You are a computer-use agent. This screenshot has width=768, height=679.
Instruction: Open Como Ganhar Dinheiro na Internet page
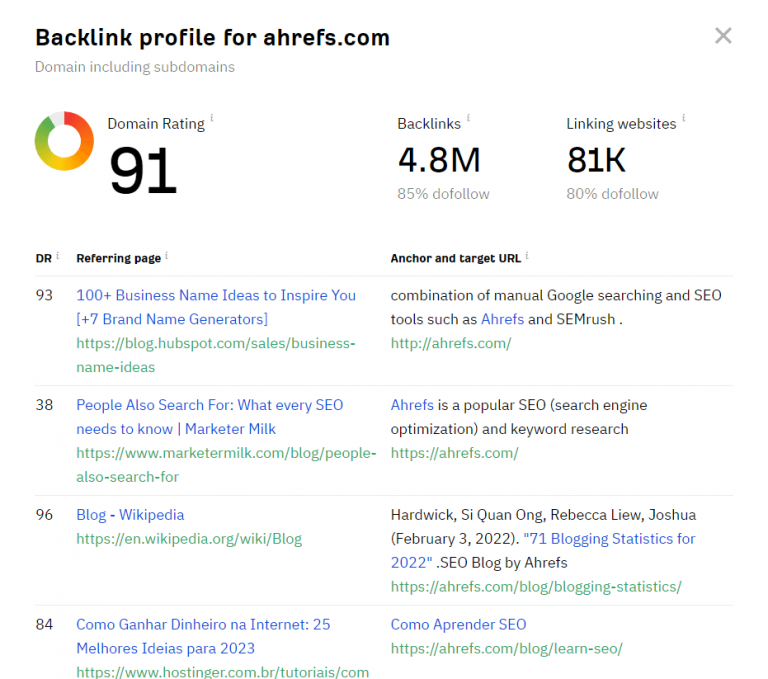[x=203, y=636]
